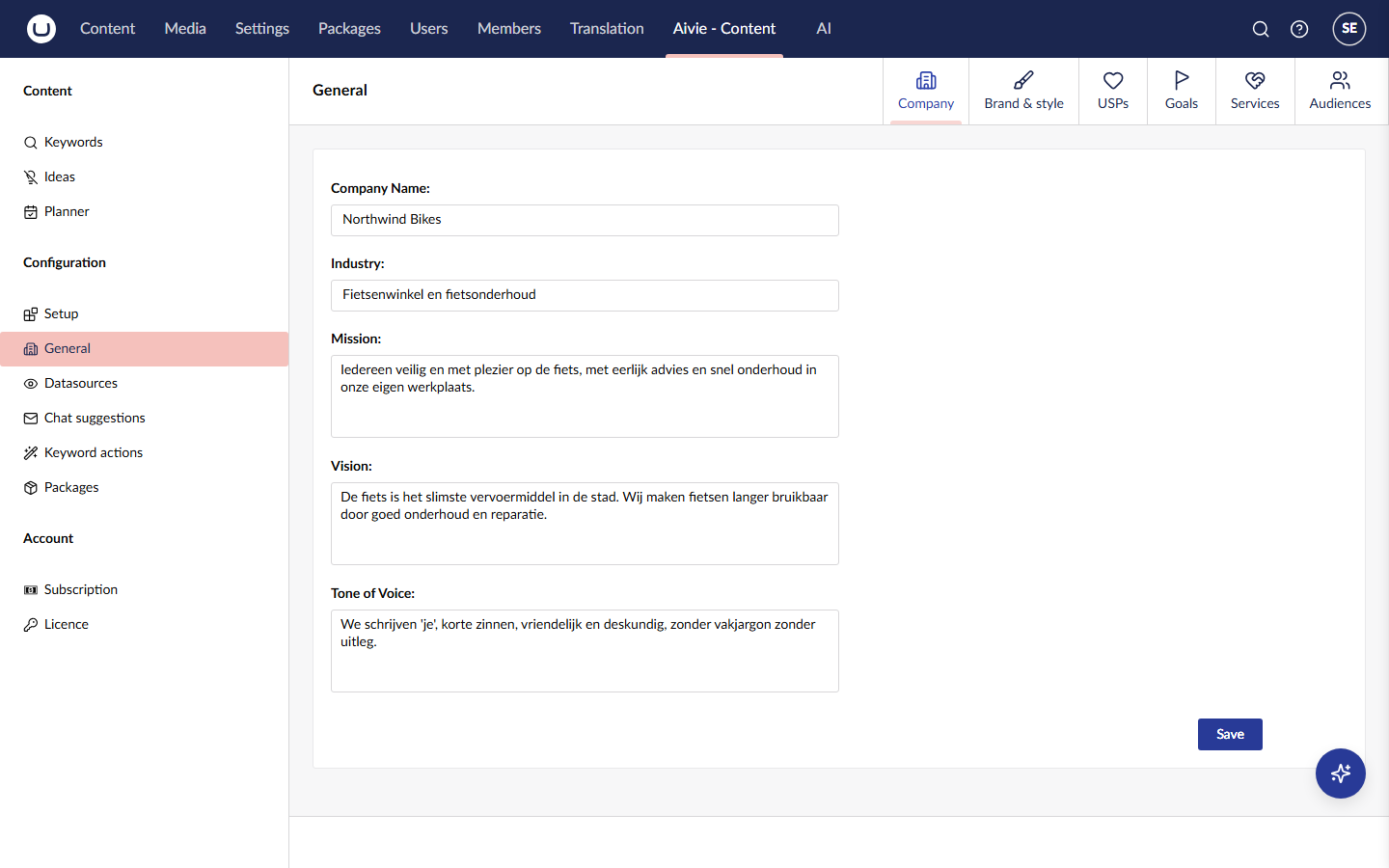The width and height of the screenshot is (1389, 868).
Task: Click the Ideas lightbulb icon in sidebar
Action: pyautogui.click(x=31, y=177)
